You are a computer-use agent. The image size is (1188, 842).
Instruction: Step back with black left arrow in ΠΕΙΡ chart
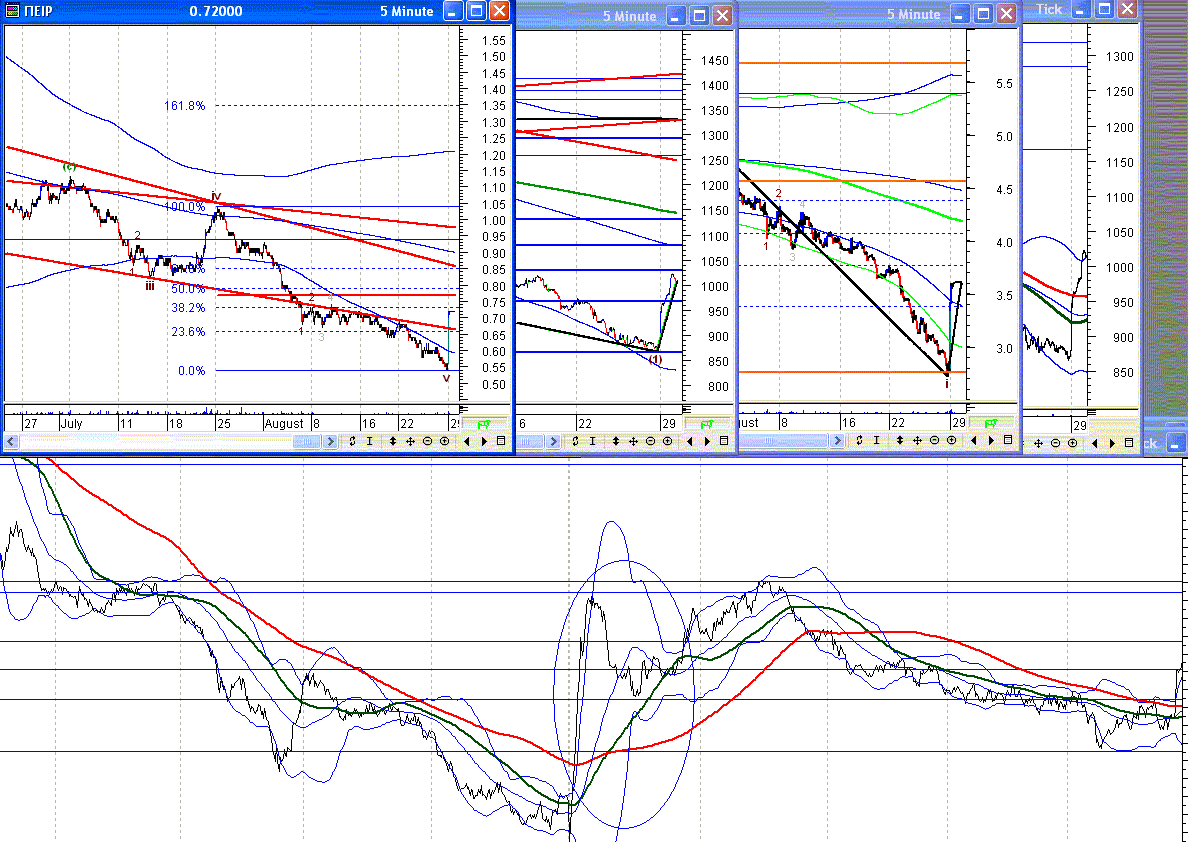pyautogui.click(x=467, y=441)
